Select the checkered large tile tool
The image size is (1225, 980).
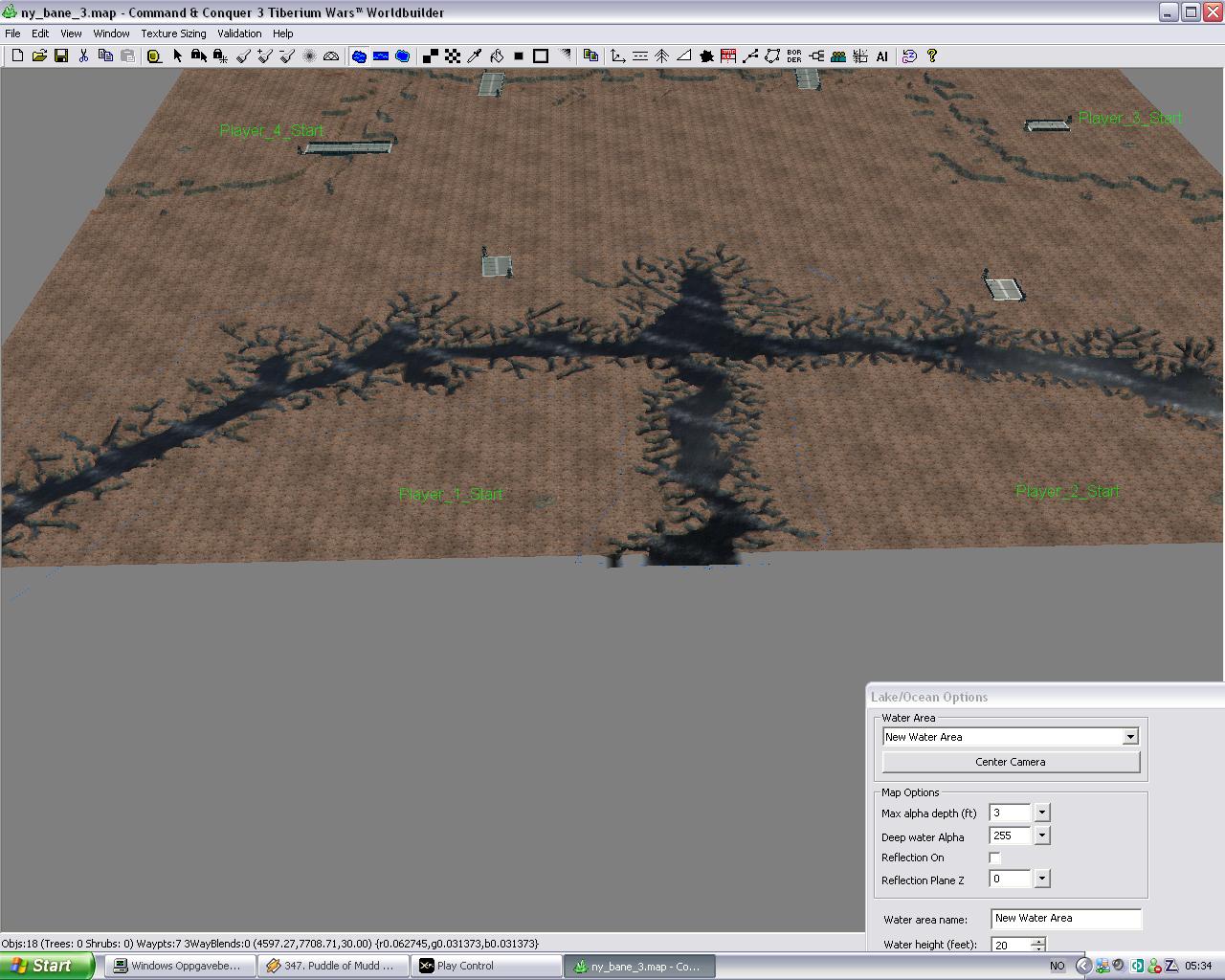(x=453, y=56)
